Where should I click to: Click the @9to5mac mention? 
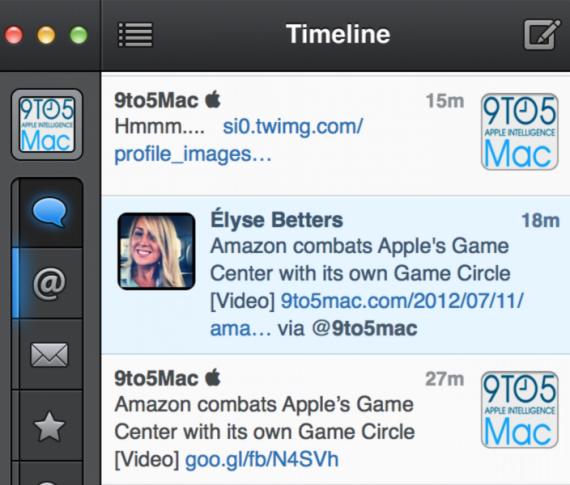365,329
